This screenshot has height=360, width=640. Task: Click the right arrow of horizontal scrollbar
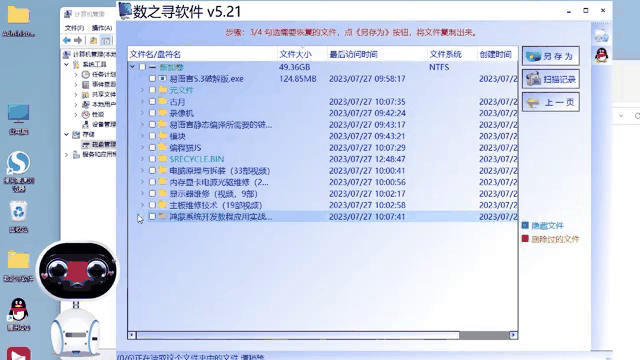(x=513, y=336)
